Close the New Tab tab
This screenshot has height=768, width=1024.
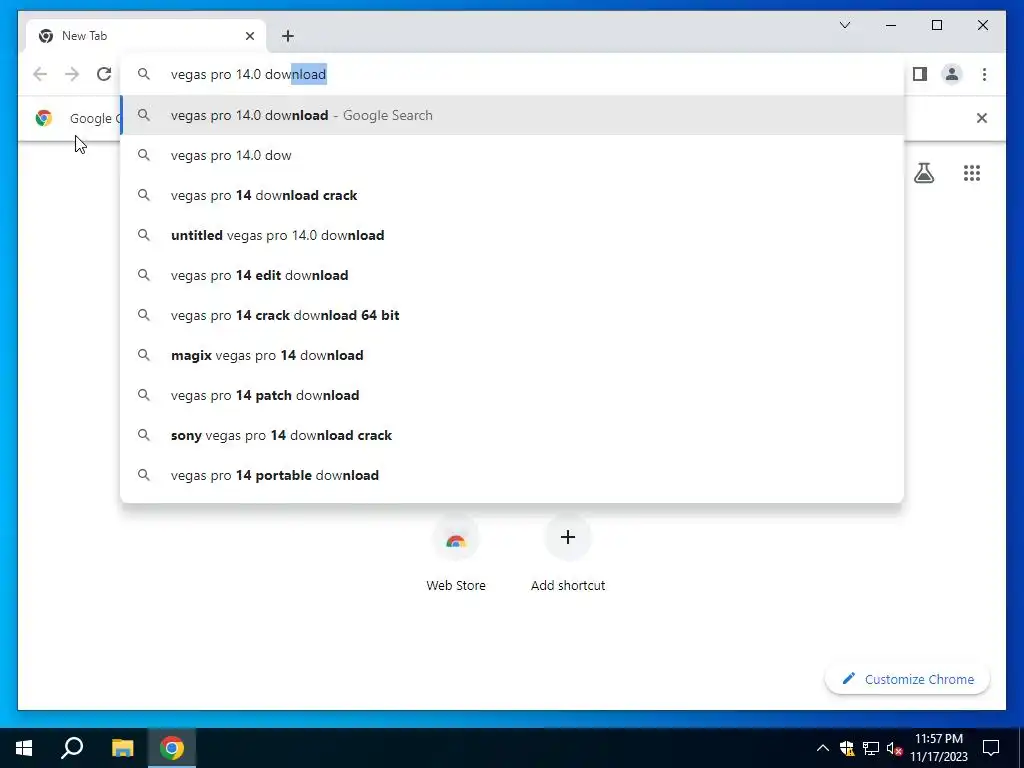249,36
